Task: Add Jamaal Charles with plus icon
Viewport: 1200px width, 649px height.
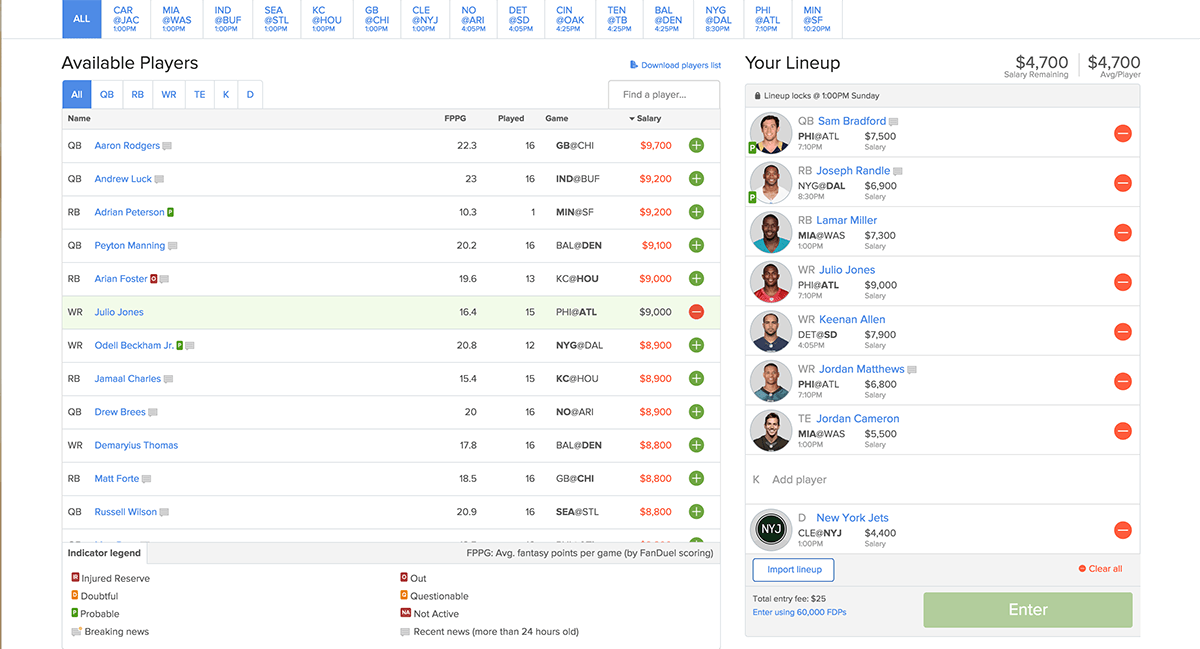Action: coord(696,379)
